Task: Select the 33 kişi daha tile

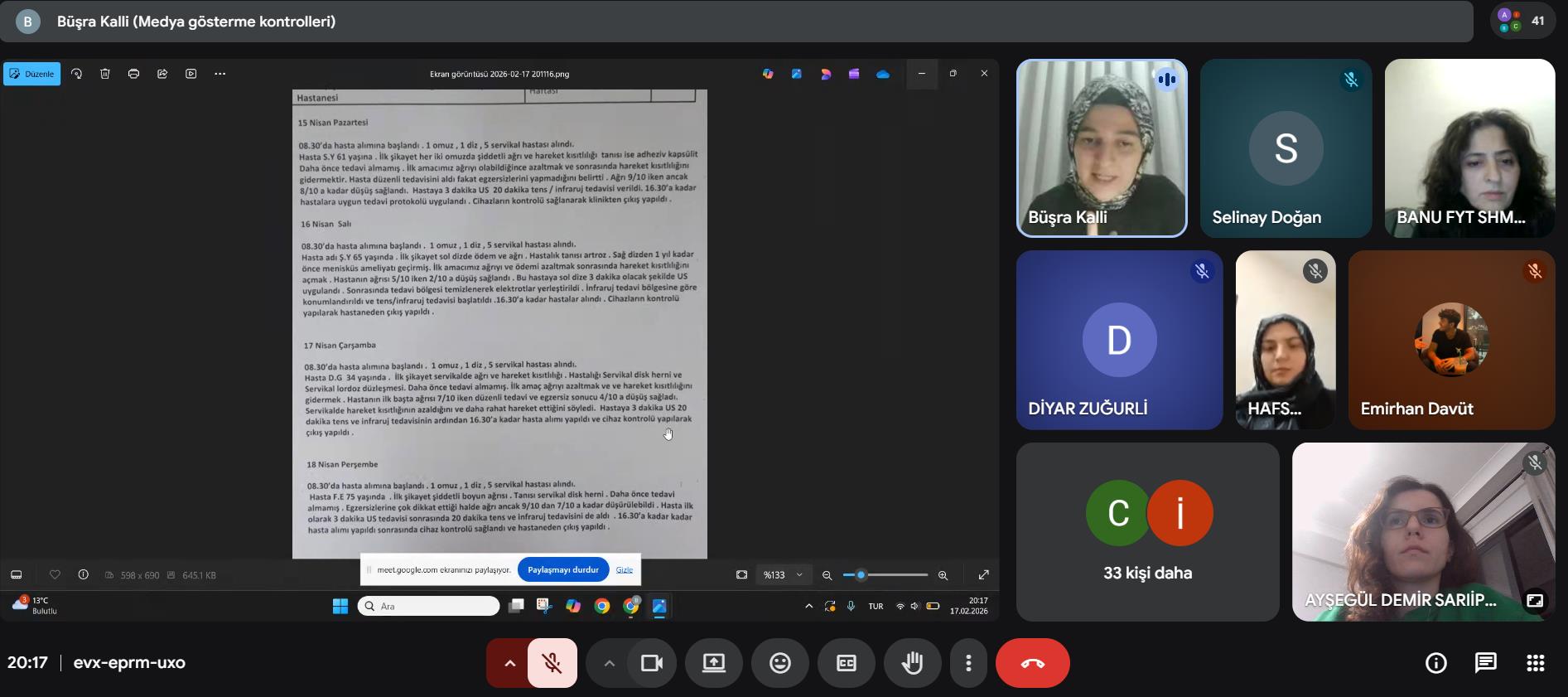Action: point(1147,532)
